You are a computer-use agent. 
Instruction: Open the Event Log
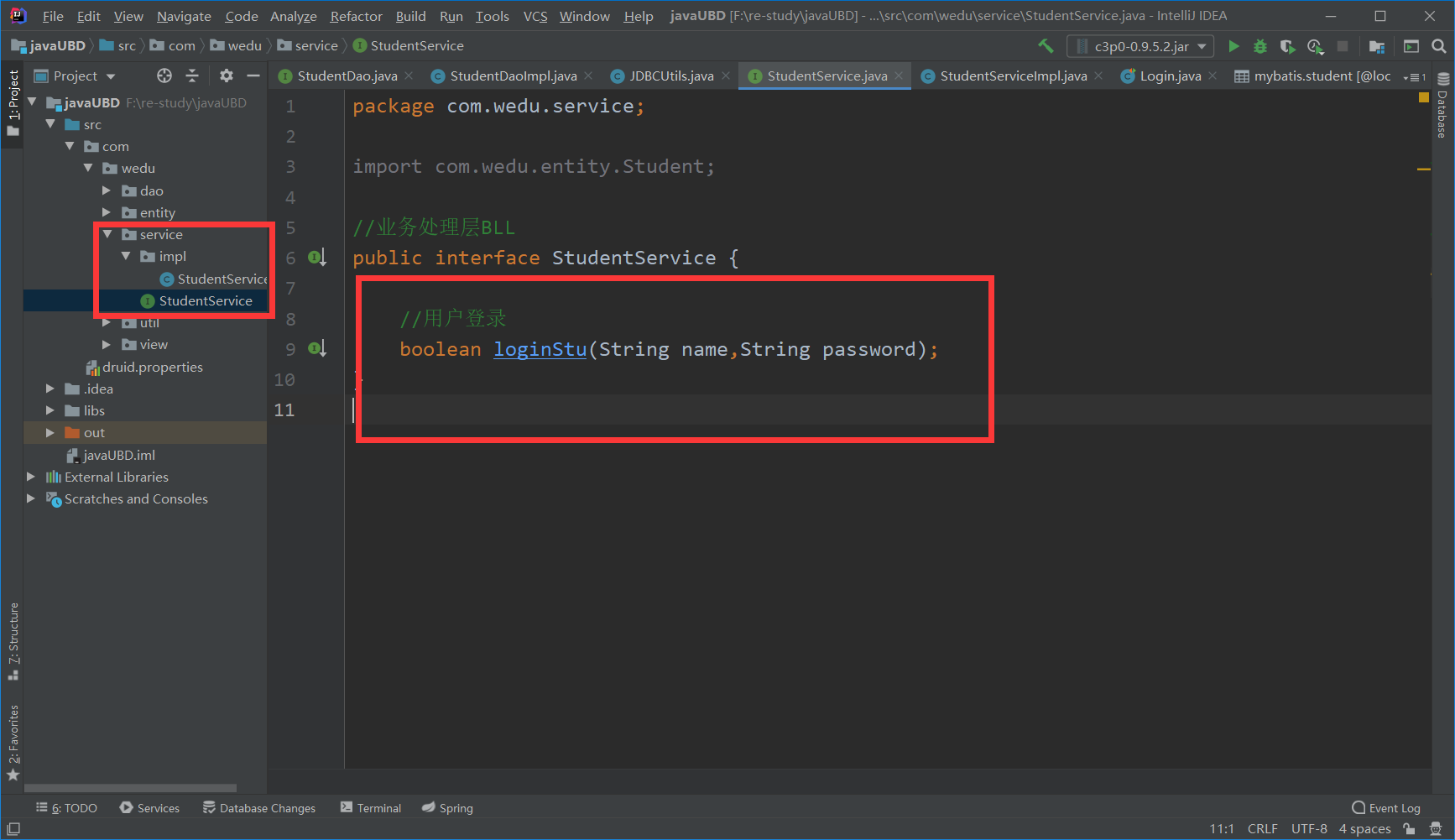(x=1386, y=808)
